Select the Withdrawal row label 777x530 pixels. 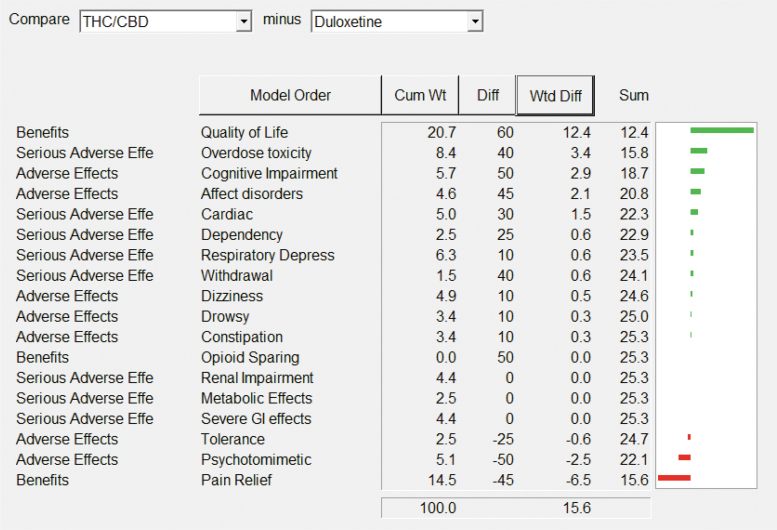237,275
